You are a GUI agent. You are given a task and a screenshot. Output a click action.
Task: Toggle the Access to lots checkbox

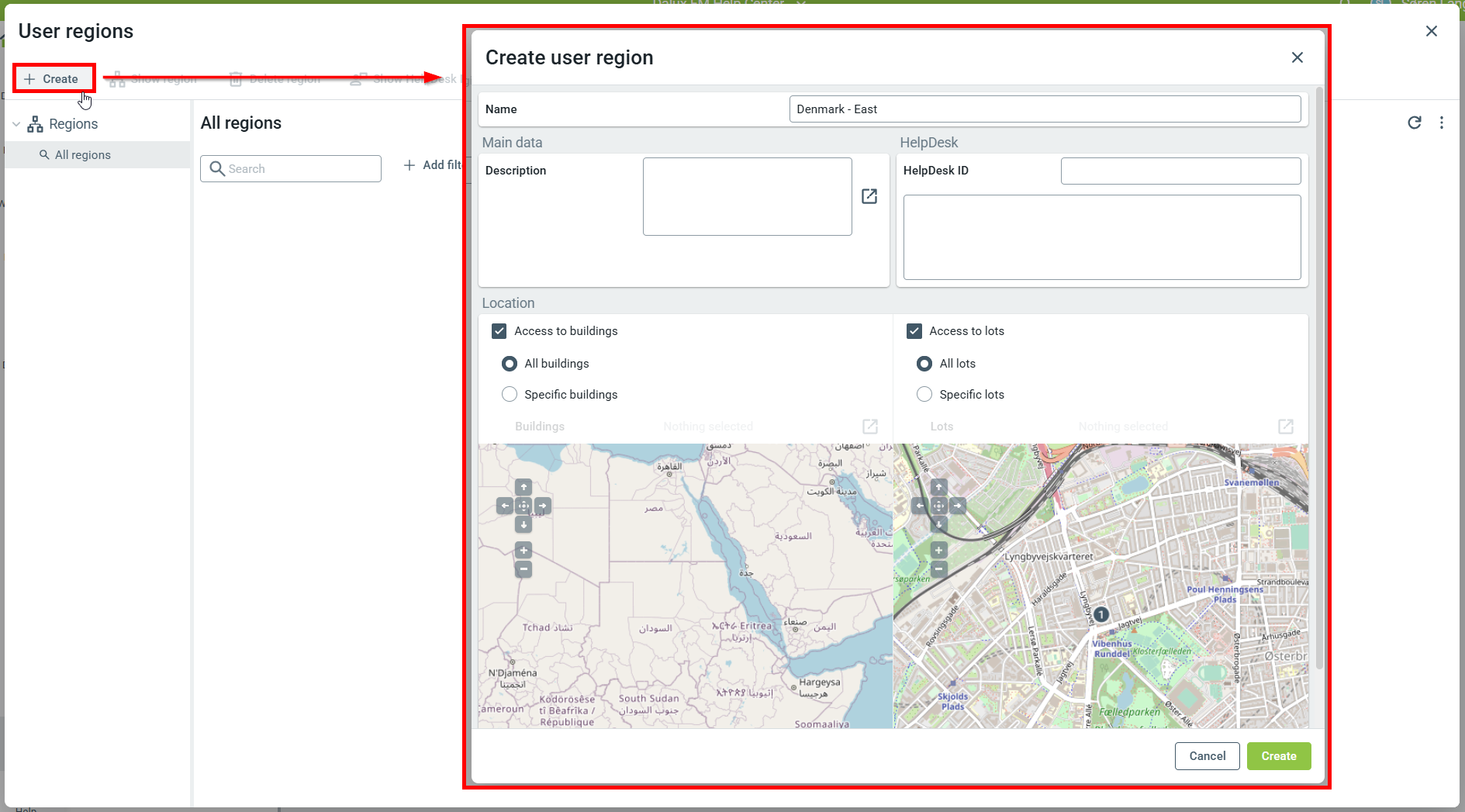(x=914, y=331)
